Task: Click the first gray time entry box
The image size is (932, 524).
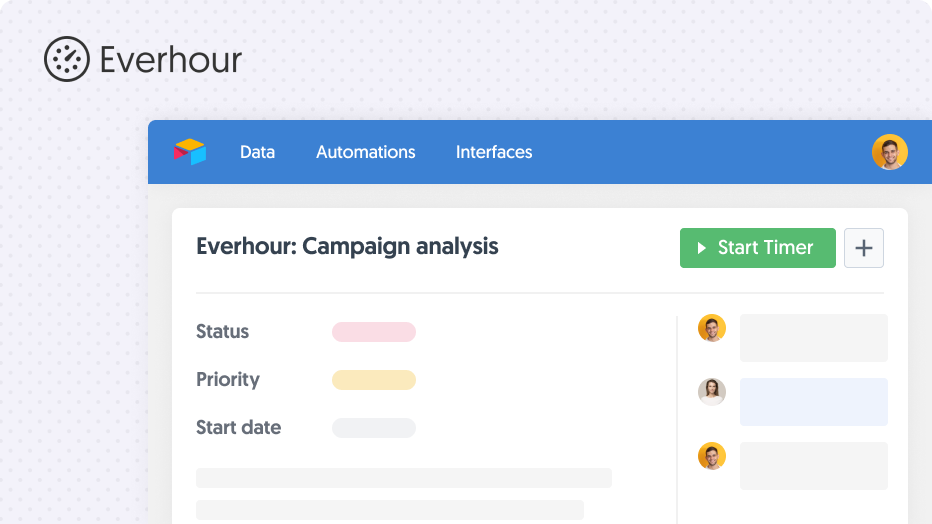Action: coord(814,338)
